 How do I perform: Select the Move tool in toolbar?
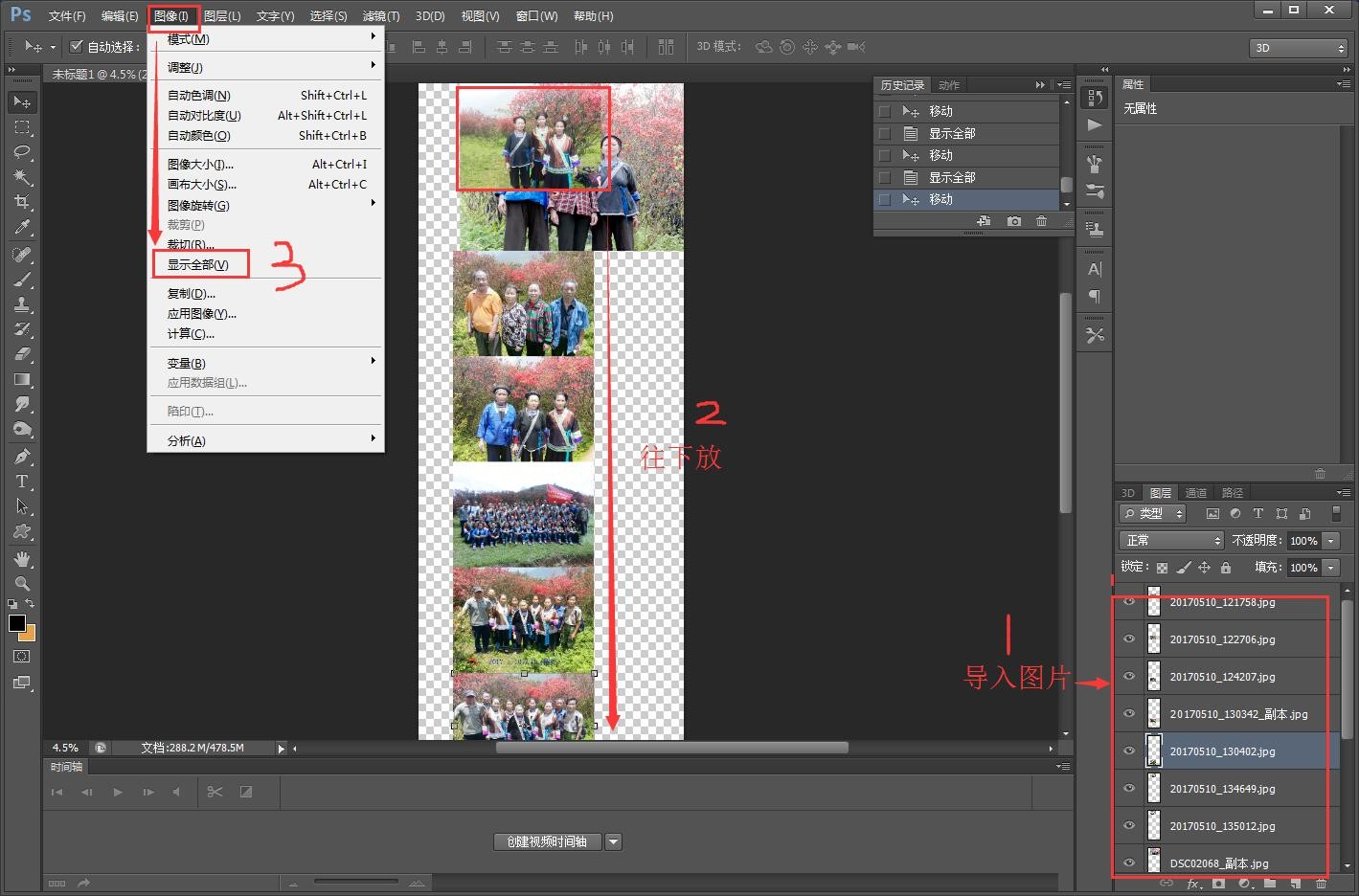click(21, 101)
